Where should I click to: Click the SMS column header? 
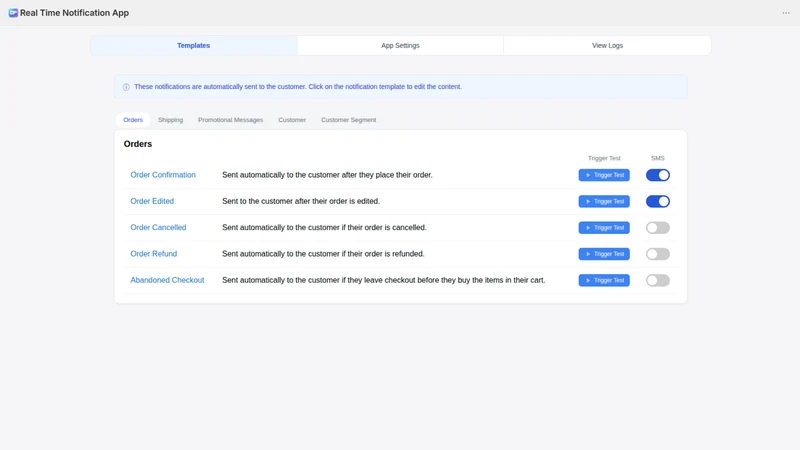658,158
